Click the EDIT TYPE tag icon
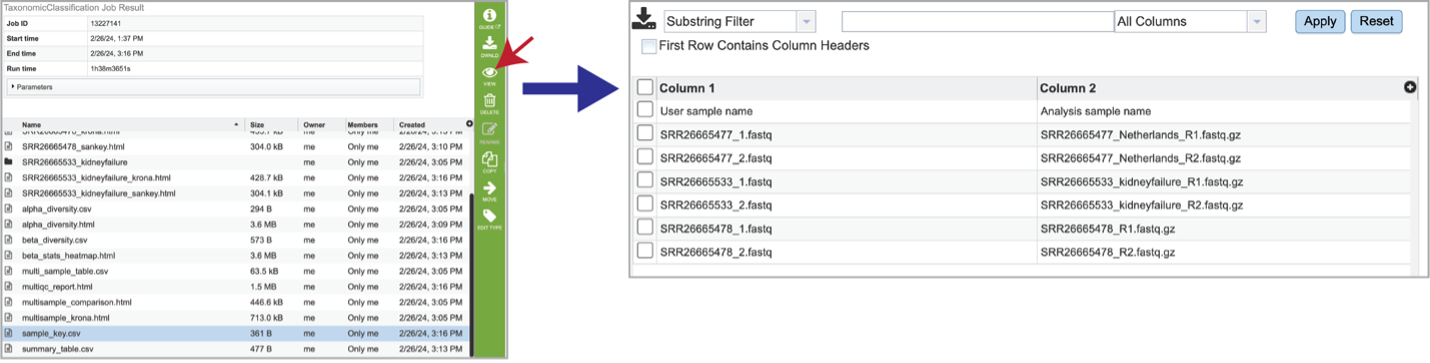The width and height of the screenshot is (1430, 363). click(x=489, y=219)
